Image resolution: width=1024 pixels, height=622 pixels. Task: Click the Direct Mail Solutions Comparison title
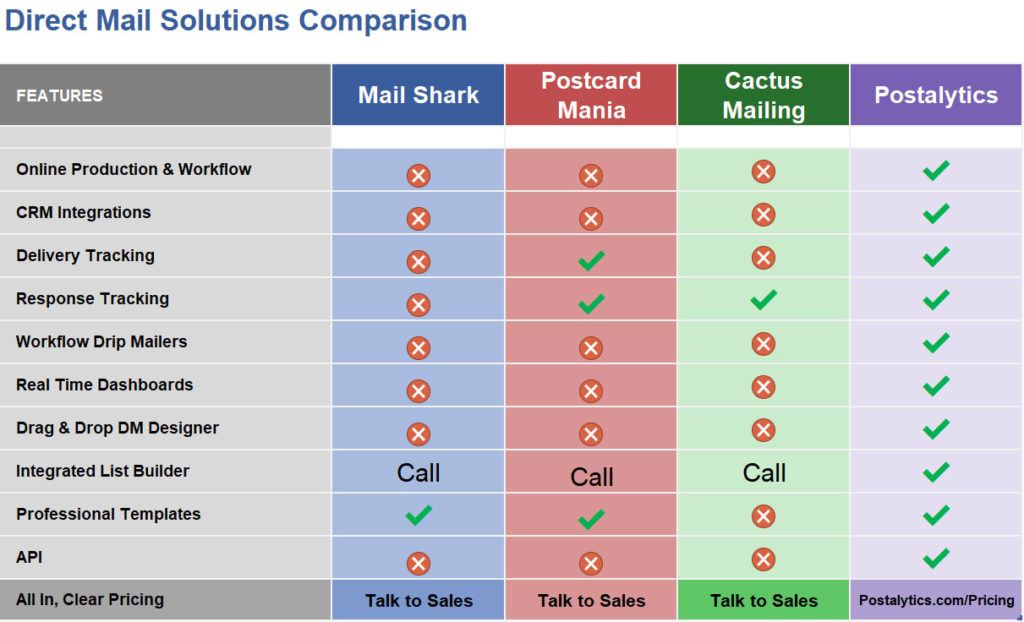tap(236, 20)
